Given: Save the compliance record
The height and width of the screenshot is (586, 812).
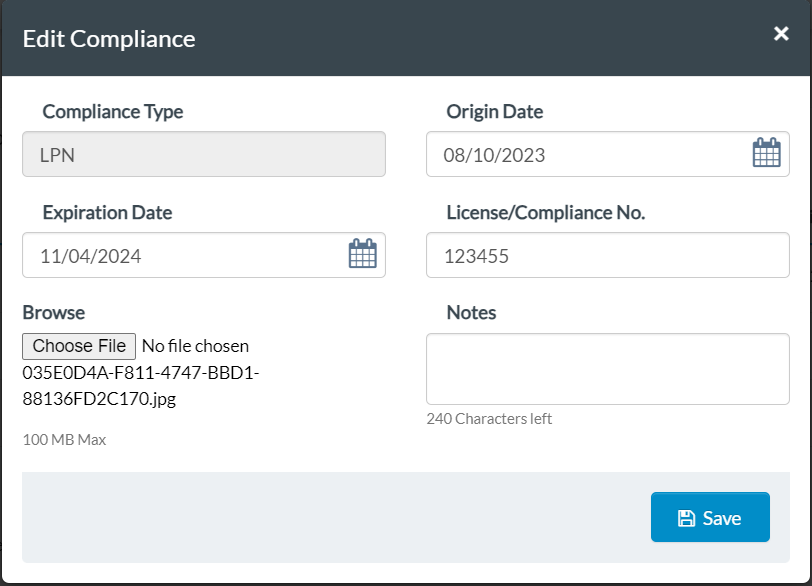Looking at the screenshot, I should click(710, 517).
